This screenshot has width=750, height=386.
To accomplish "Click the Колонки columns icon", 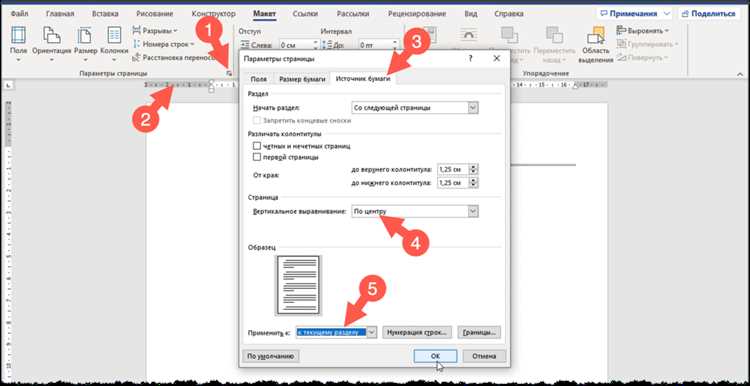I will coord(114,35).
